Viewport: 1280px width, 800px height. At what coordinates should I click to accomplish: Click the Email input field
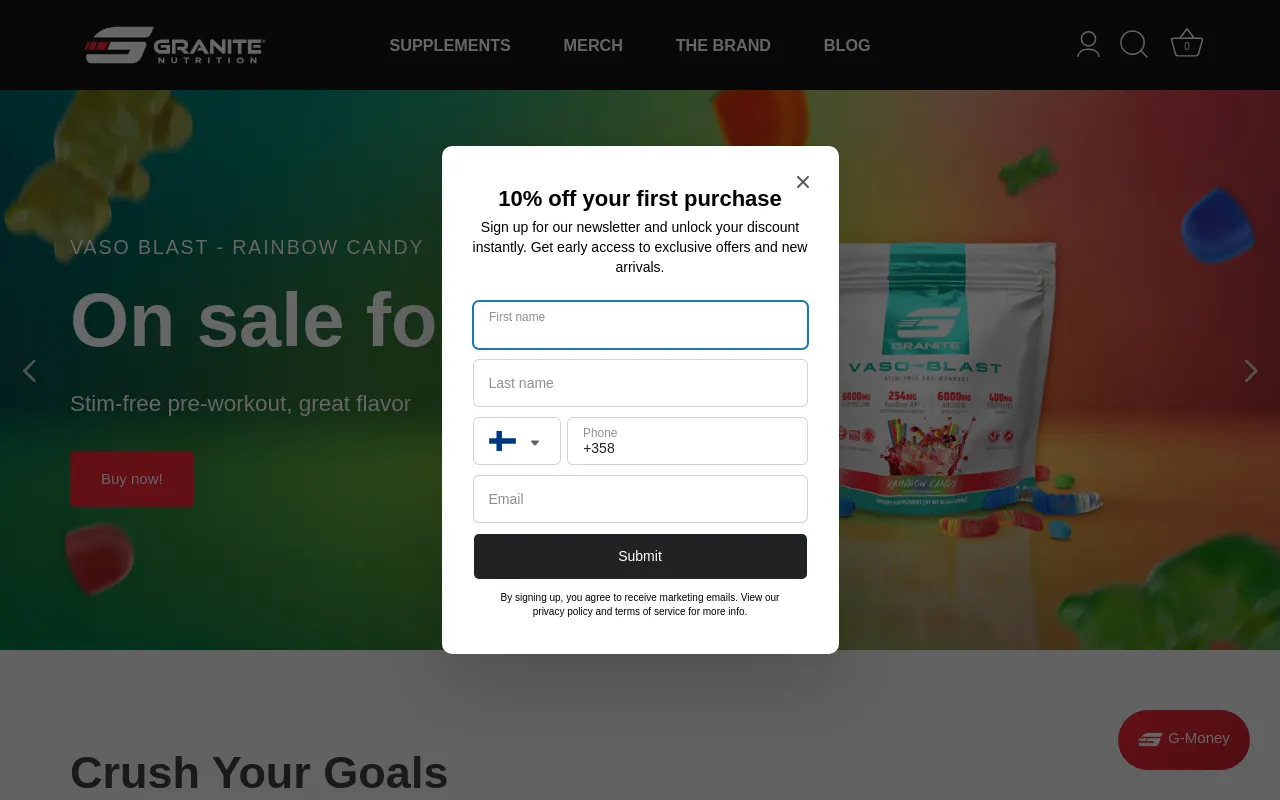click(640, 499)
